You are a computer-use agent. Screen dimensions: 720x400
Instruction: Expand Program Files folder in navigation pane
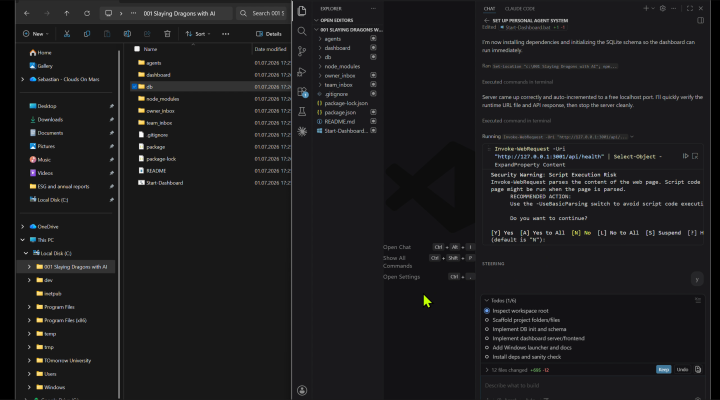[x=29, y=307]
